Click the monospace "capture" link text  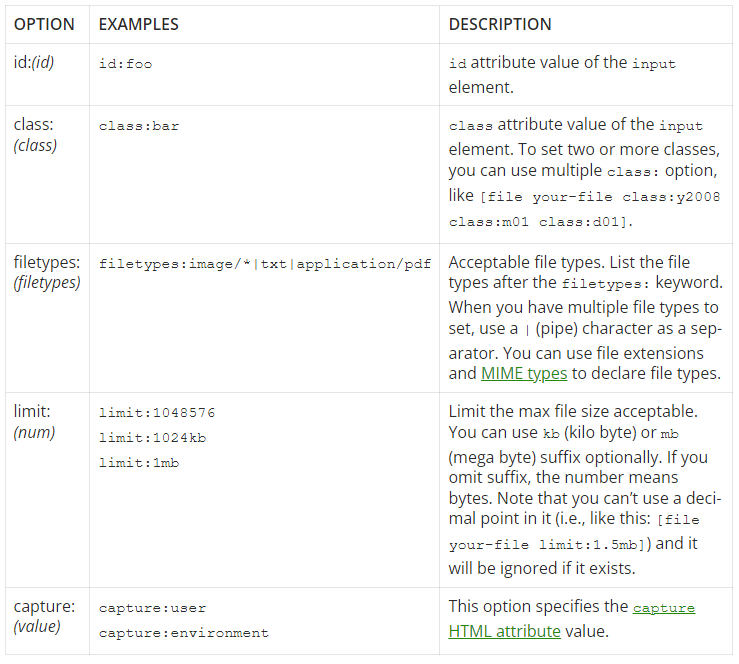(663, 607)
